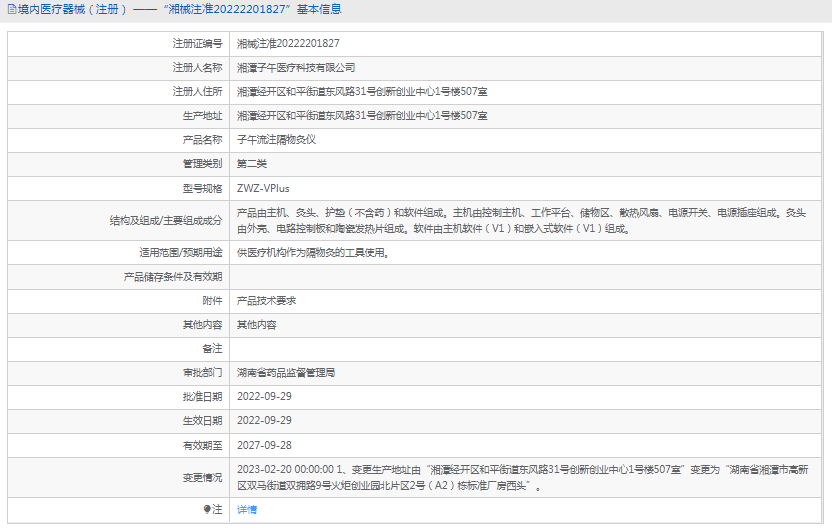This screenshot has height=532, width=832.
Task: Click model specification ZWZ-VPlus
Action: 263,188
